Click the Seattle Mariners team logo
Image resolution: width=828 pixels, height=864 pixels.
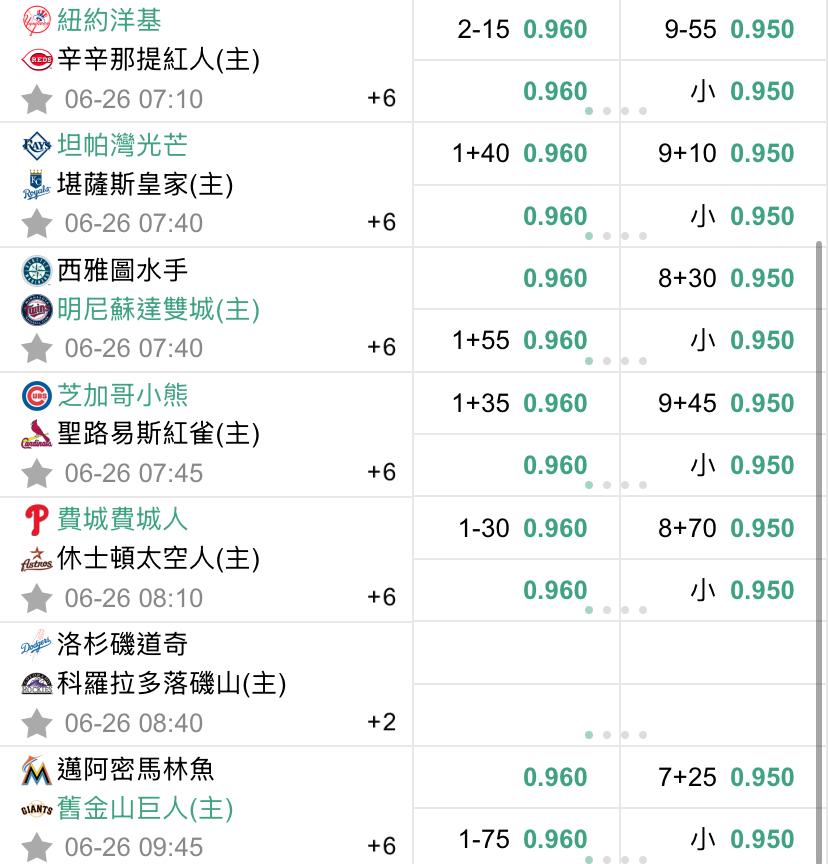pos(37,271)
